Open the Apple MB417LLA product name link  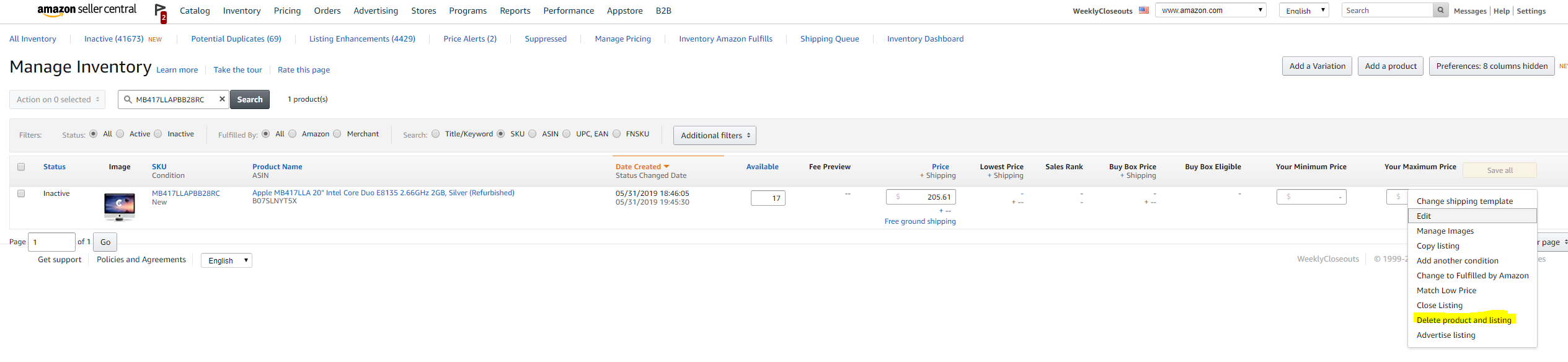[x=383, y=193]
